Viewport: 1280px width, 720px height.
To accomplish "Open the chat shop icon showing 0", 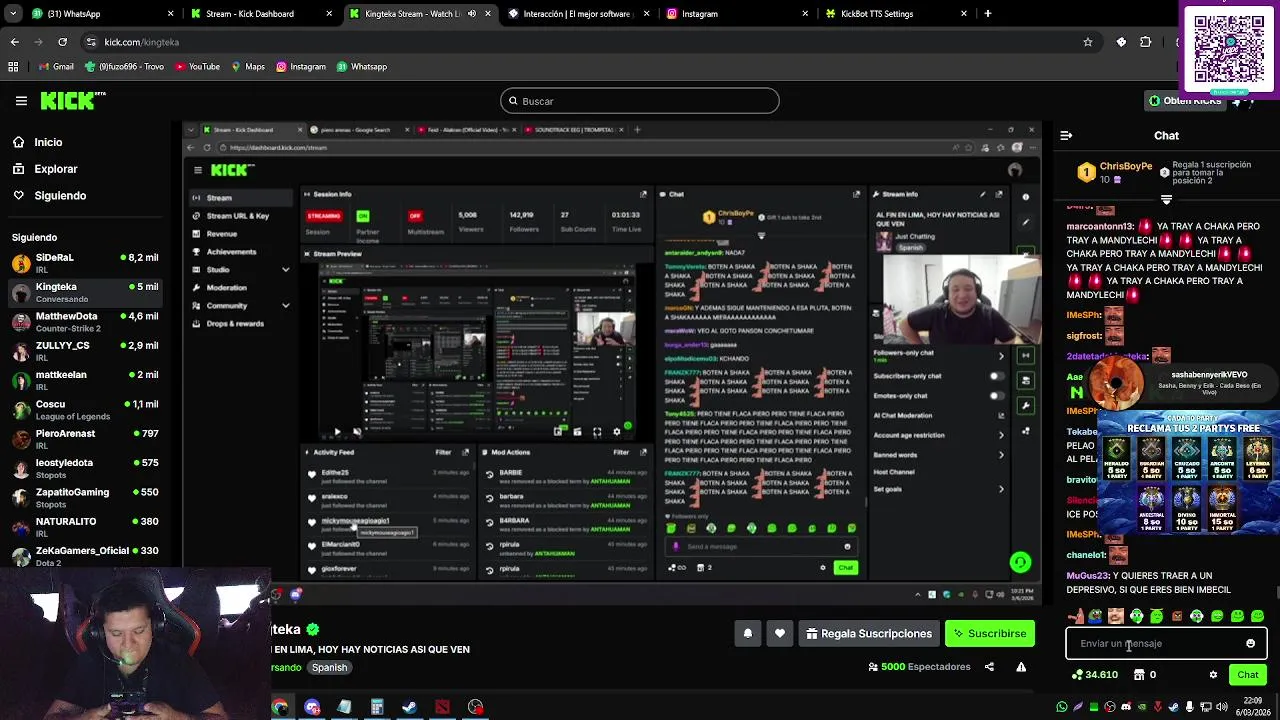I will point(1145,675).
